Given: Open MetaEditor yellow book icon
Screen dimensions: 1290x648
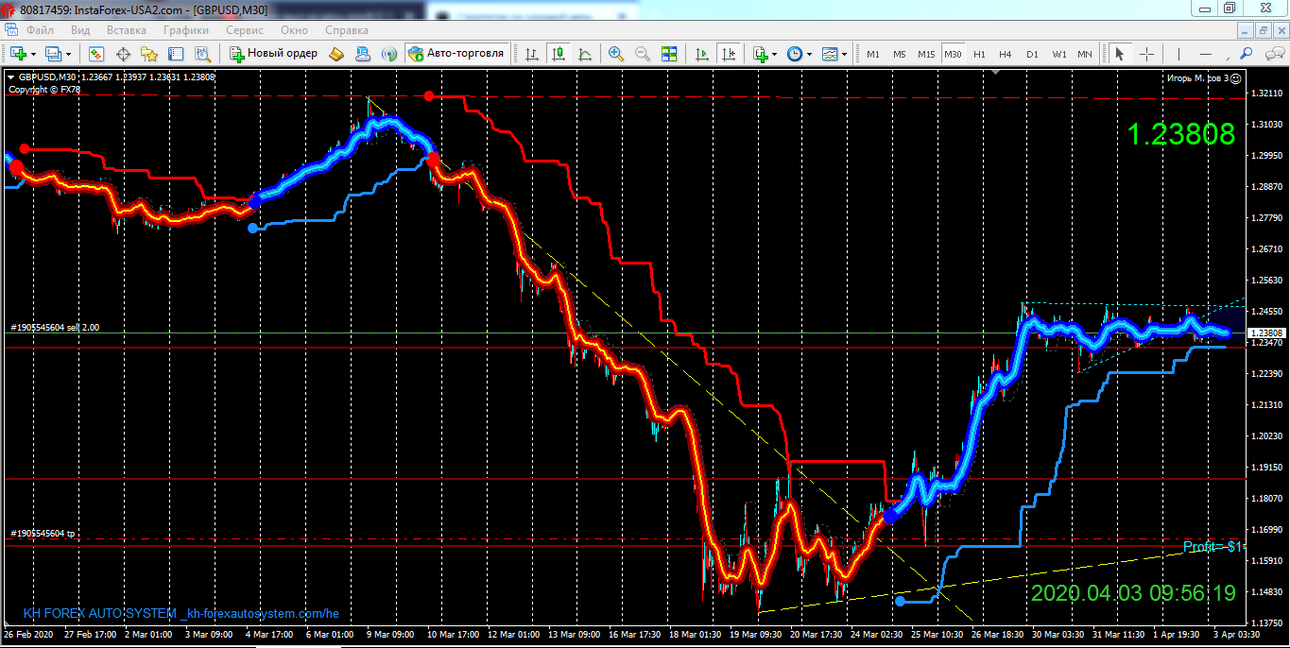Looking at the screenshot, I should (337, 54).
